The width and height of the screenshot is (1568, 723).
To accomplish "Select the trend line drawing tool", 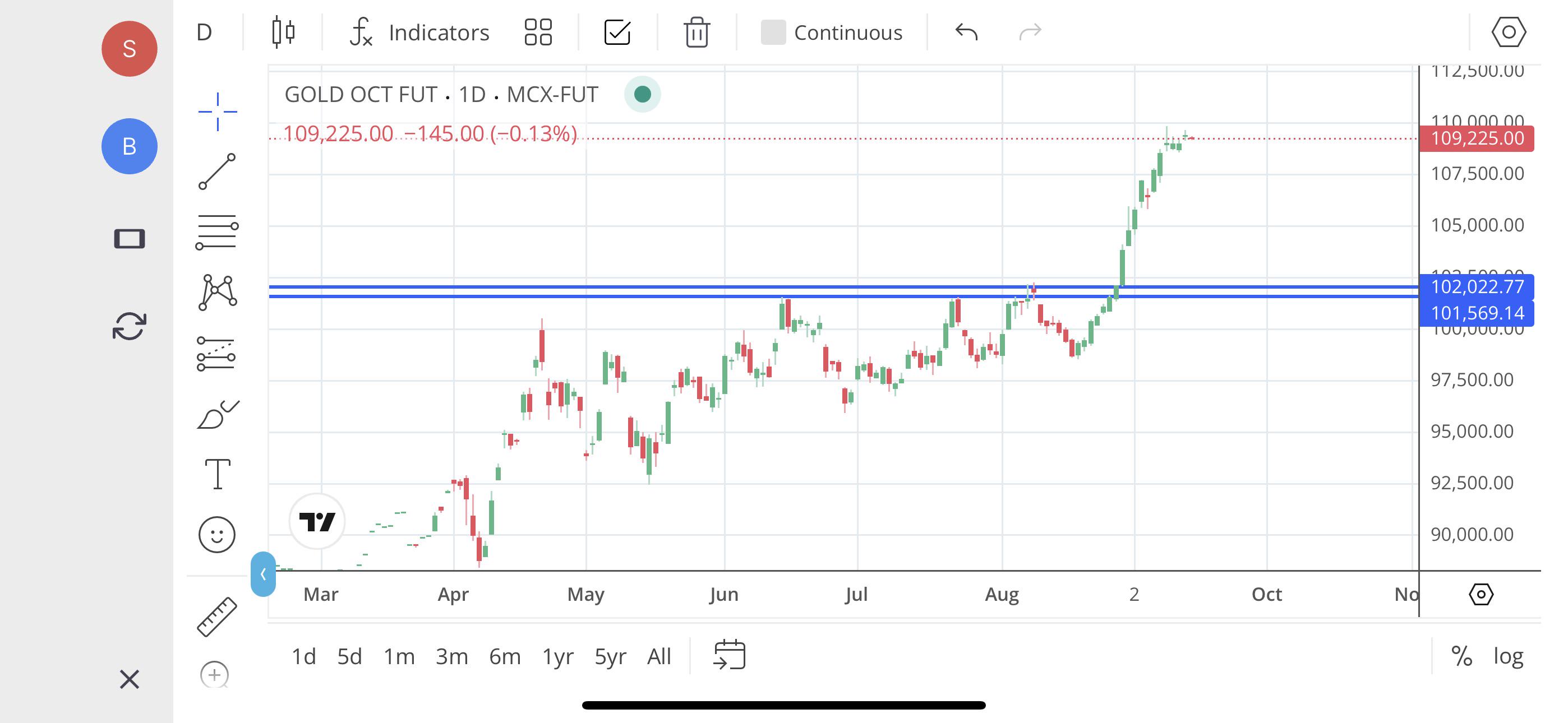I will click(x=217, y=171).
